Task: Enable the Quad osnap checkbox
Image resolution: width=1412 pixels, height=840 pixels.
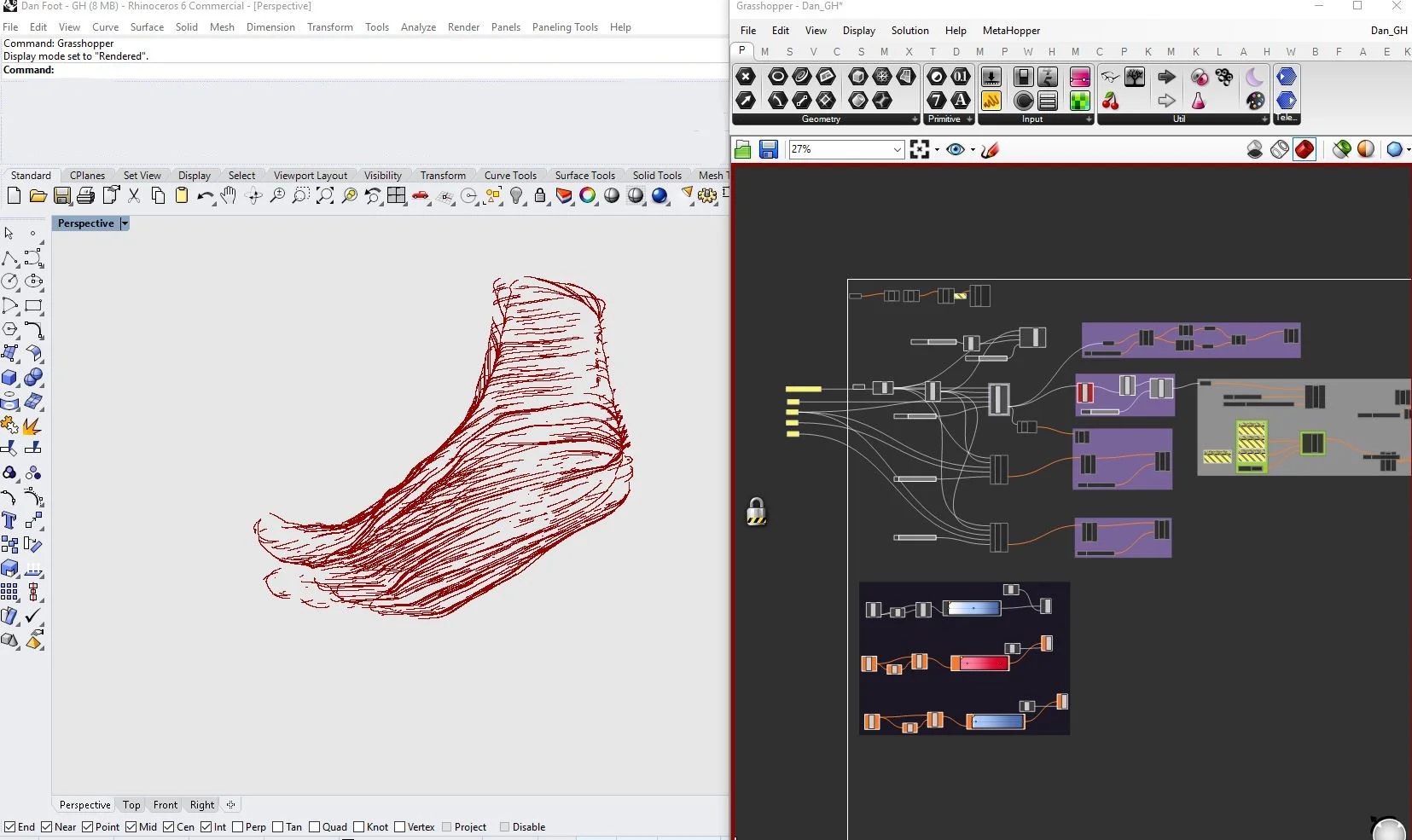Action: point(314,827)
